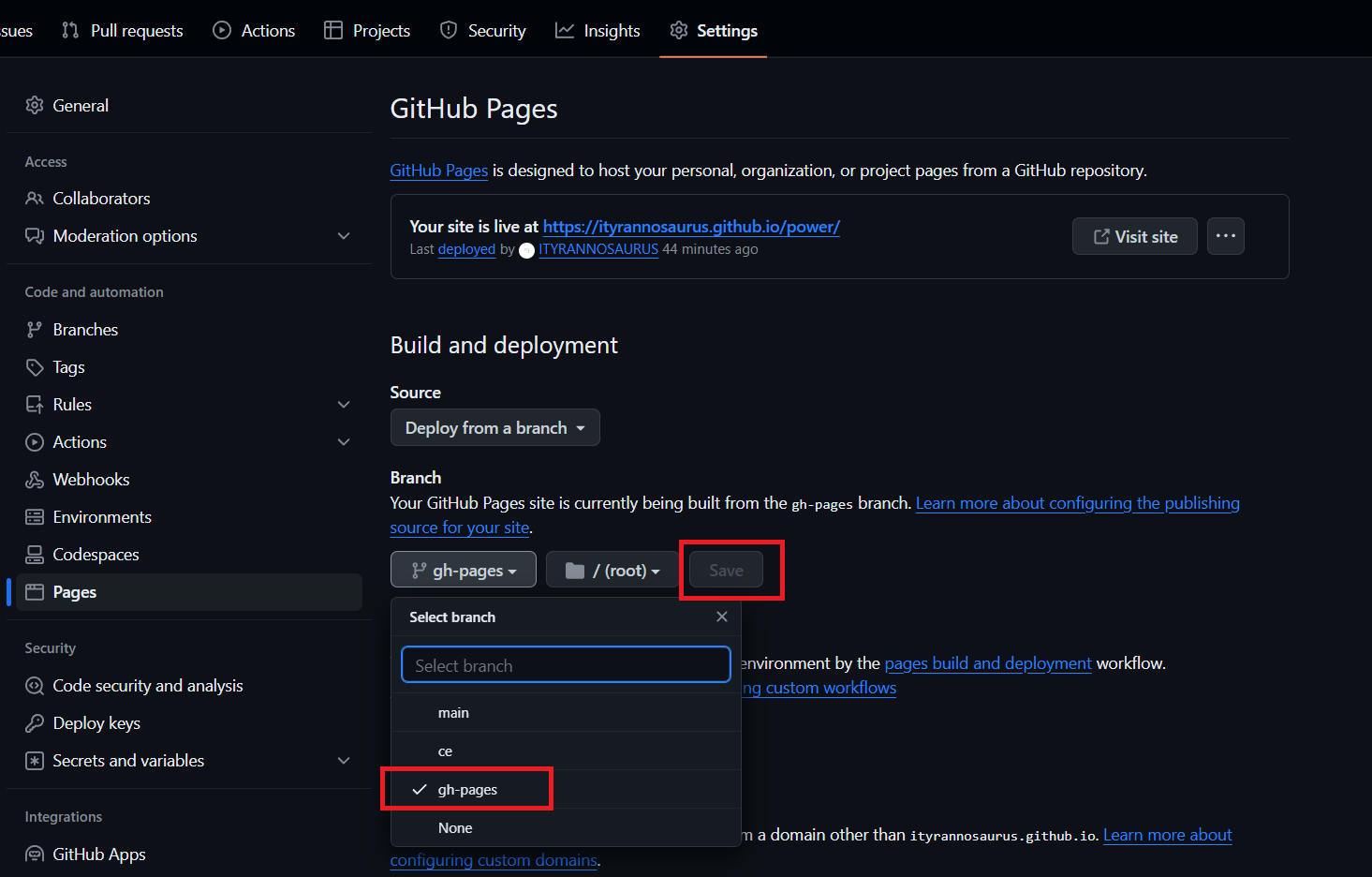Viewport: 1372px width, 877px height.
Task: Open the ITYRANNOSAURUS user link
Action: point(598,249)
